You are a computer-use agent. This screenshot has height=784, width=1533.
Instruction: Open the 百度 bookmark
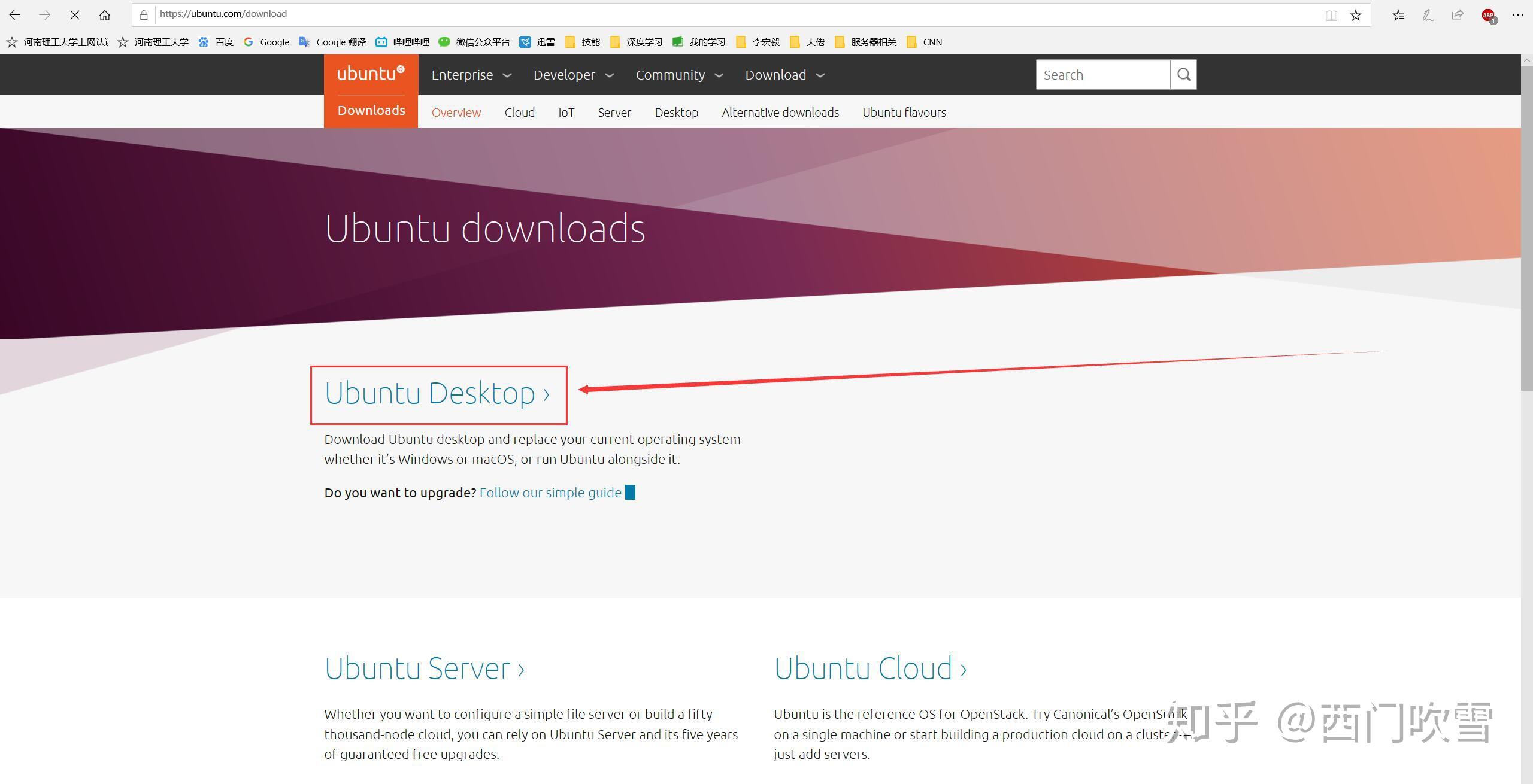[225, 42]
